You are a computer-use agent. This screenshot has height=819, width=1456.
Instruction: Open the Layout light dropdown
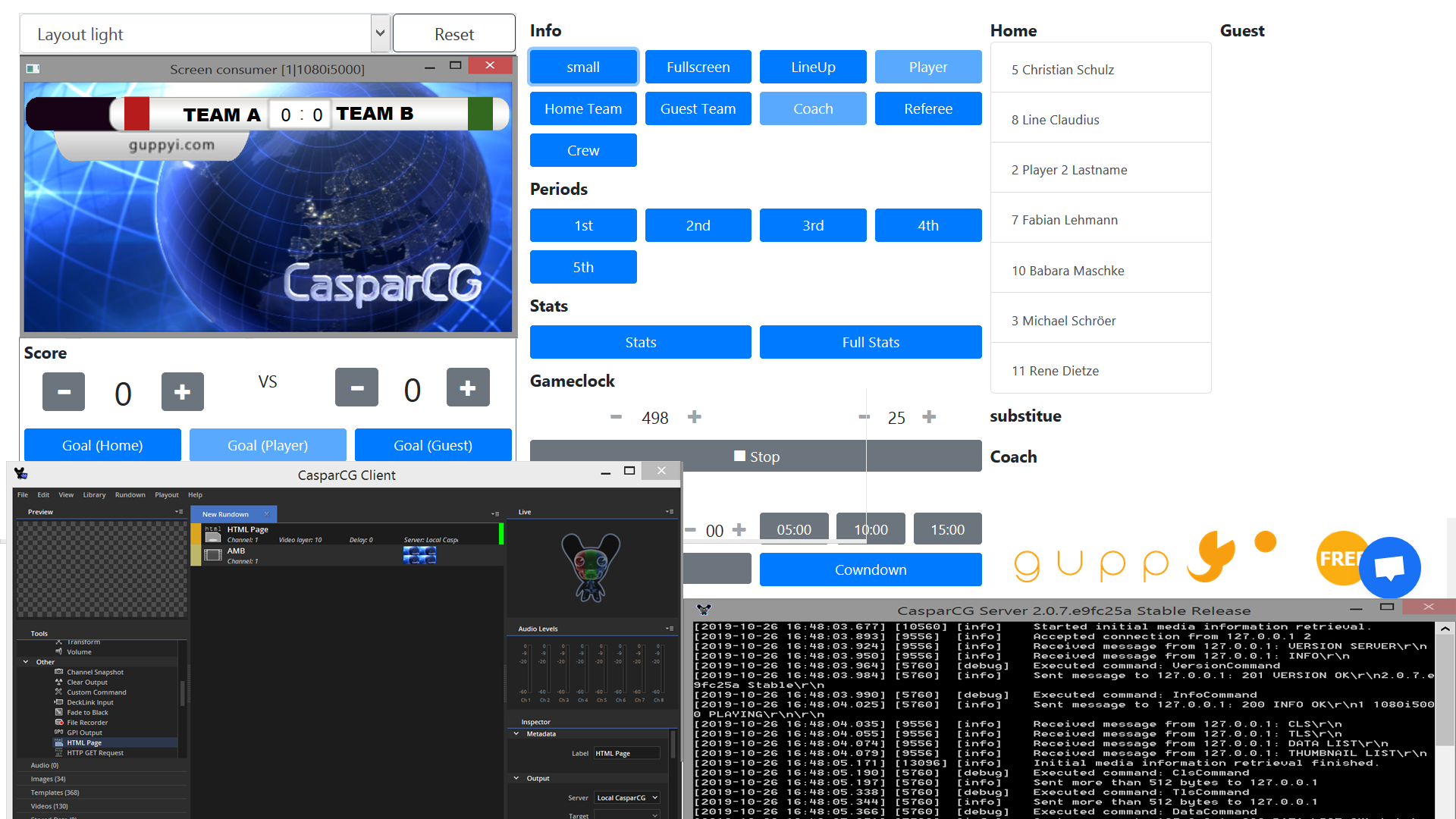tap(205, 34)
